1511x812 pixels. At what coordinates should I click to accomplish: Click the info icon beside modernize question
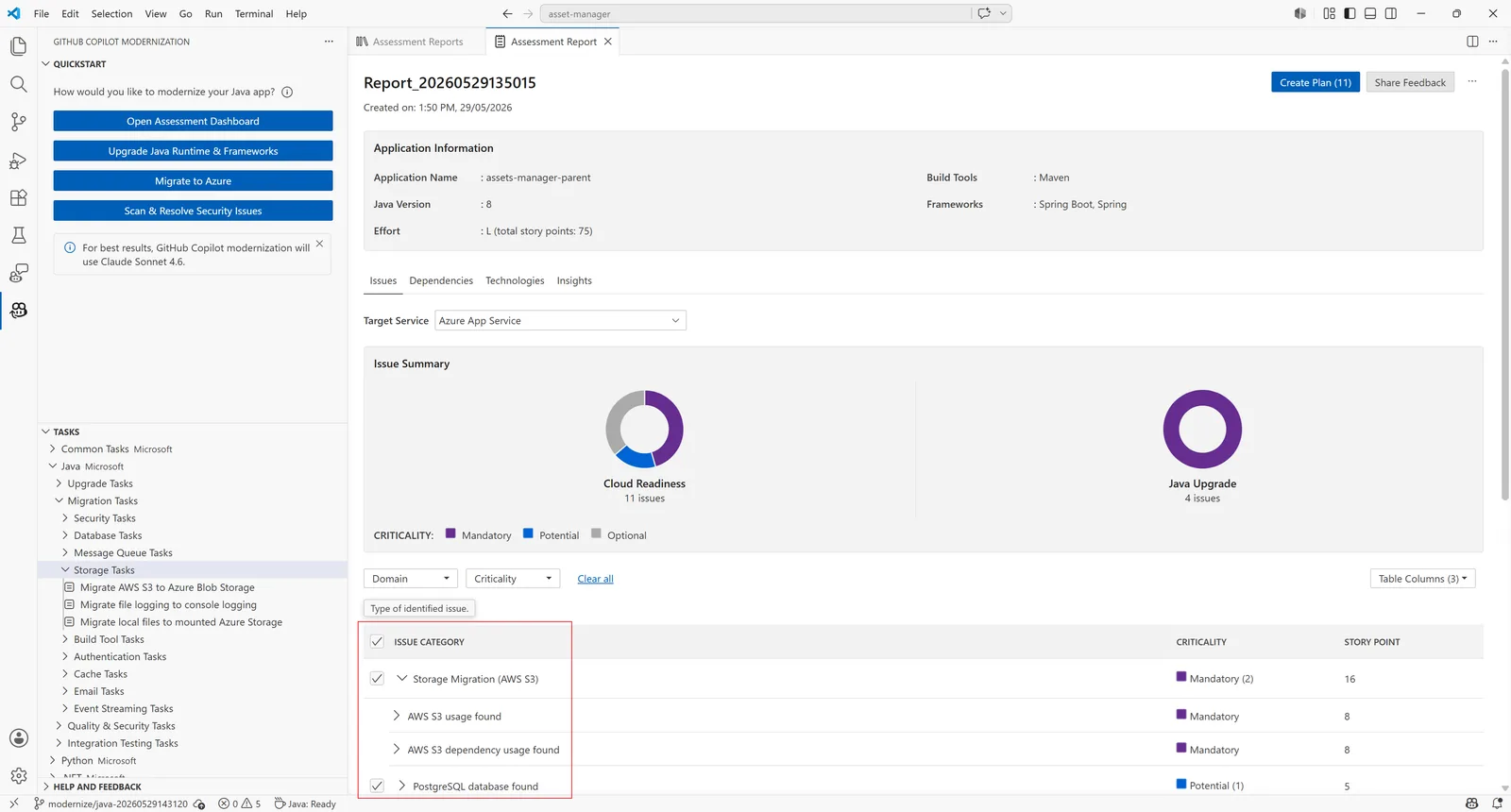click(287, 93)
